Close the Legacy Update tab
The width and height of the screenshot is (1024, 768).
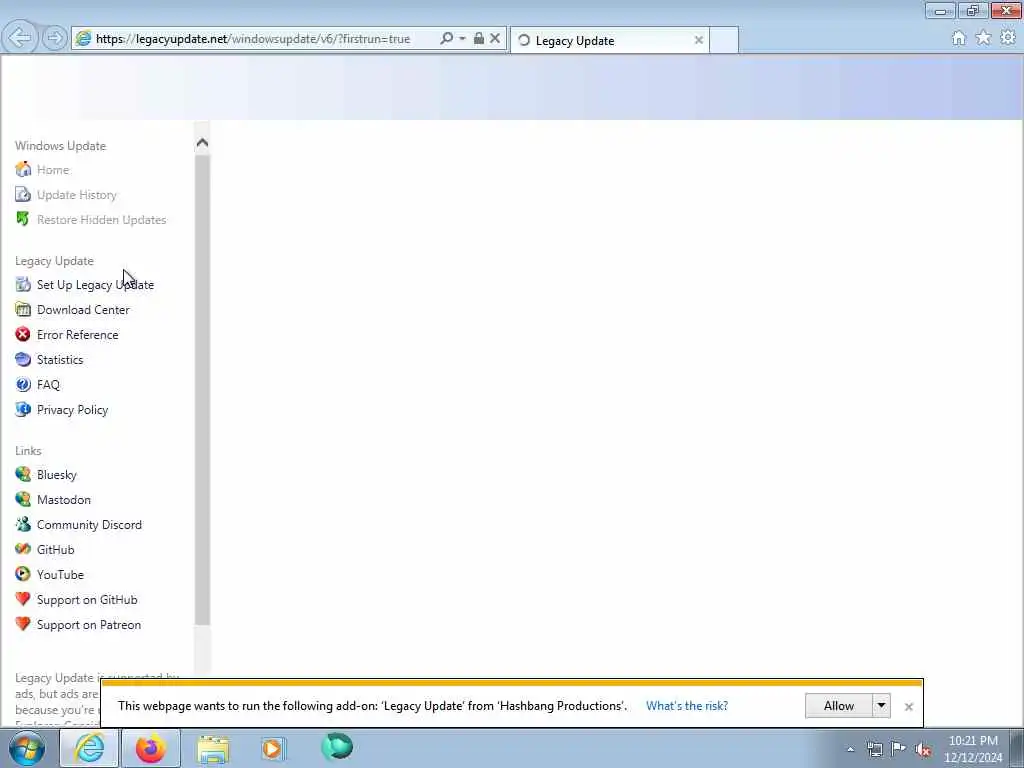coord(698,40)
